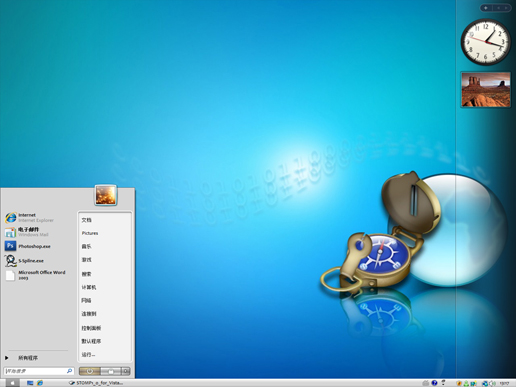Viewport: 516px width, 387px height.
Task: Open the STOMPr taskbar window button
Action: pos(96,383)
